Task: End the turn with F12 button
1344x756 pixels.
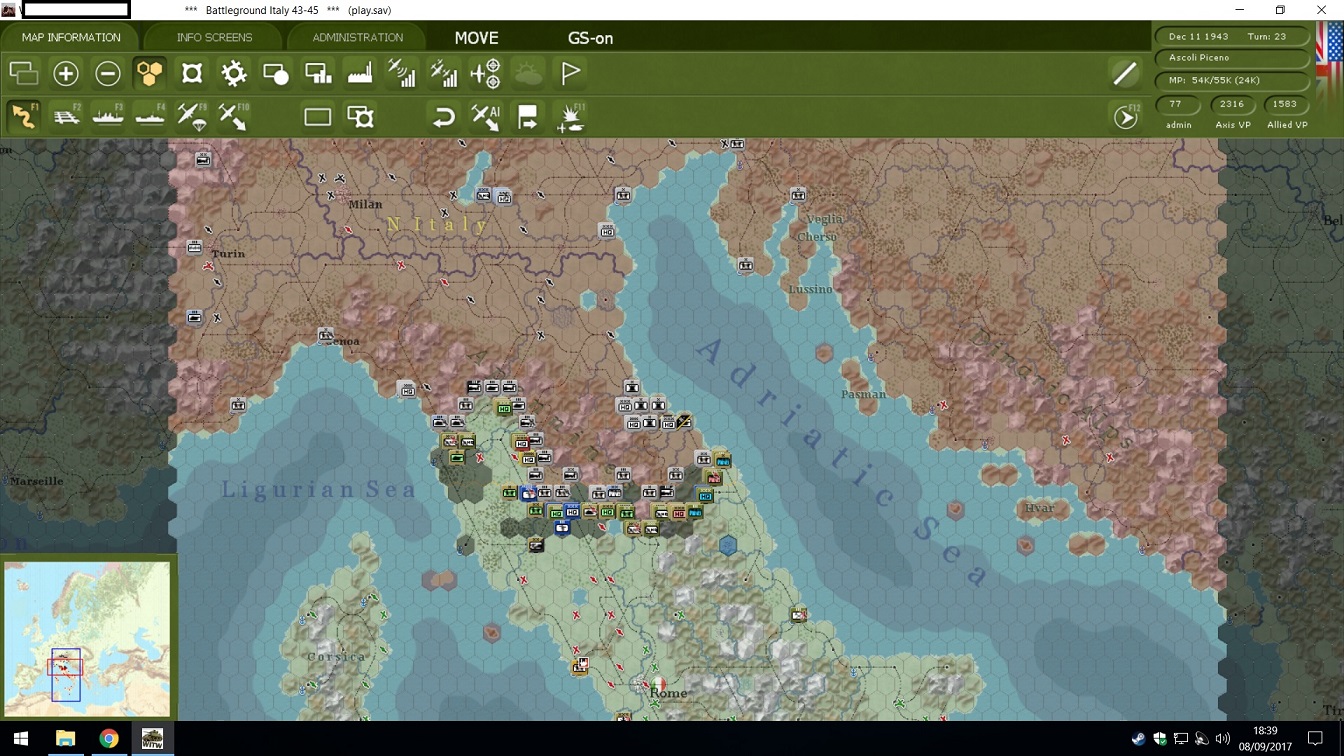Action: [x=1126, y=117]
